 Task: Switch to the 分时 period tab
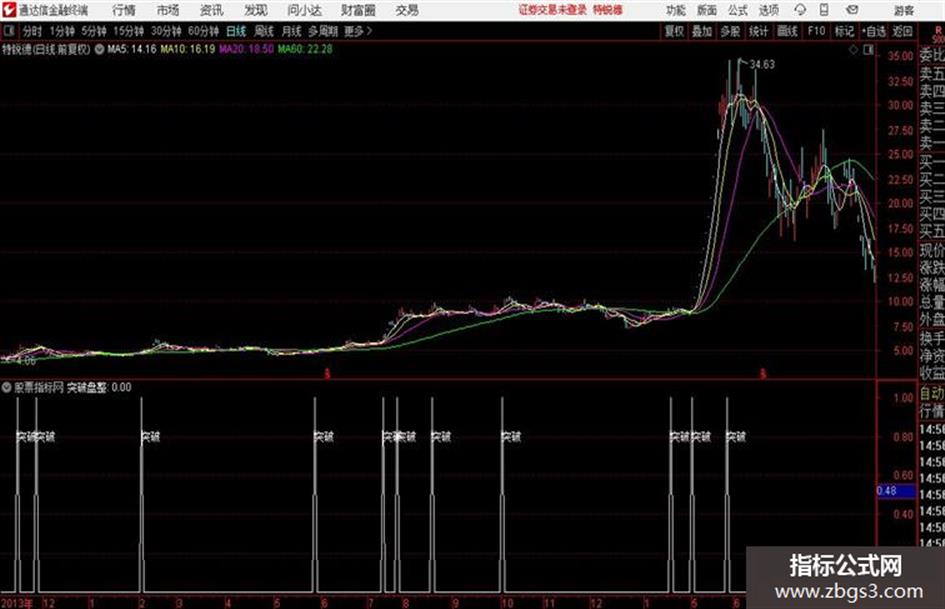tap(33, 31)
